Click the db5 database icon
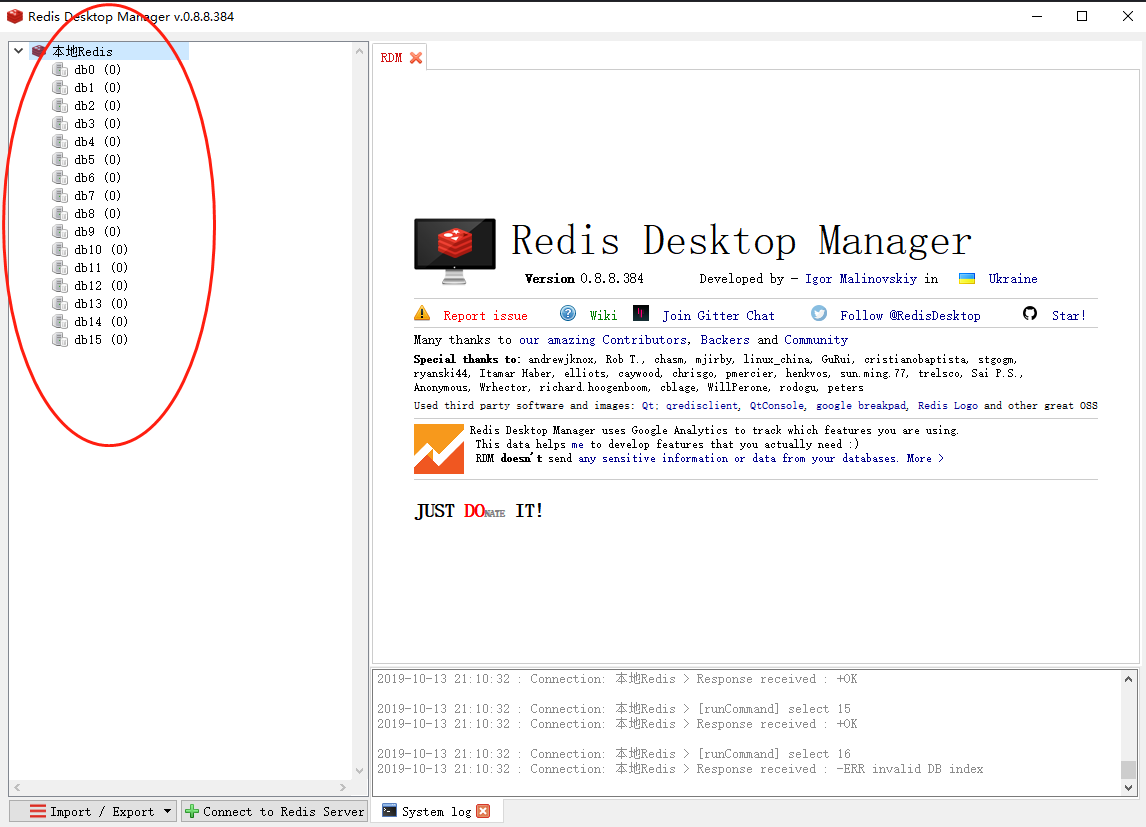 pyautogui.click(x=60, y=159)
